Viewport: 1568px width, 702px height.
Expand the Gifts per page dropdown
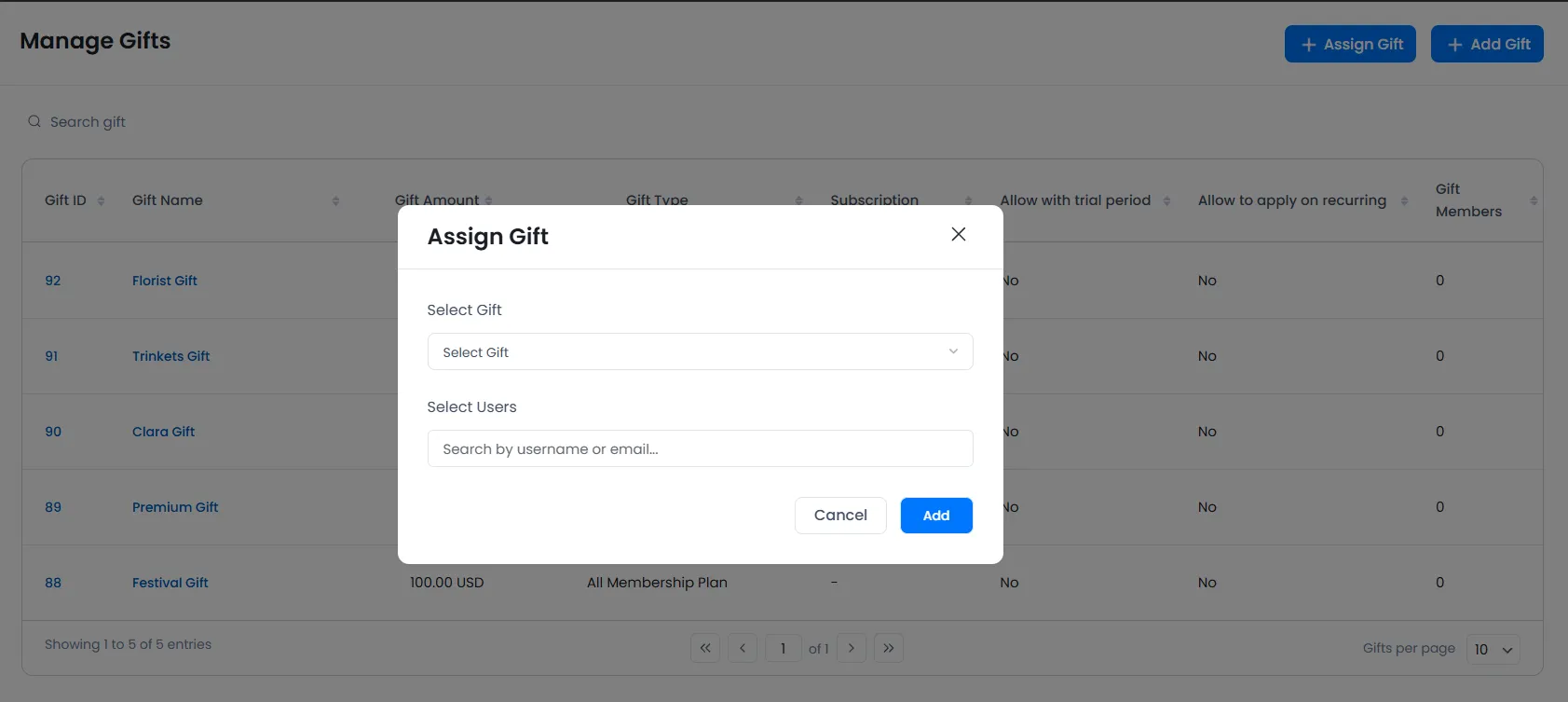pyautogui.click(x=1493, y=649)
